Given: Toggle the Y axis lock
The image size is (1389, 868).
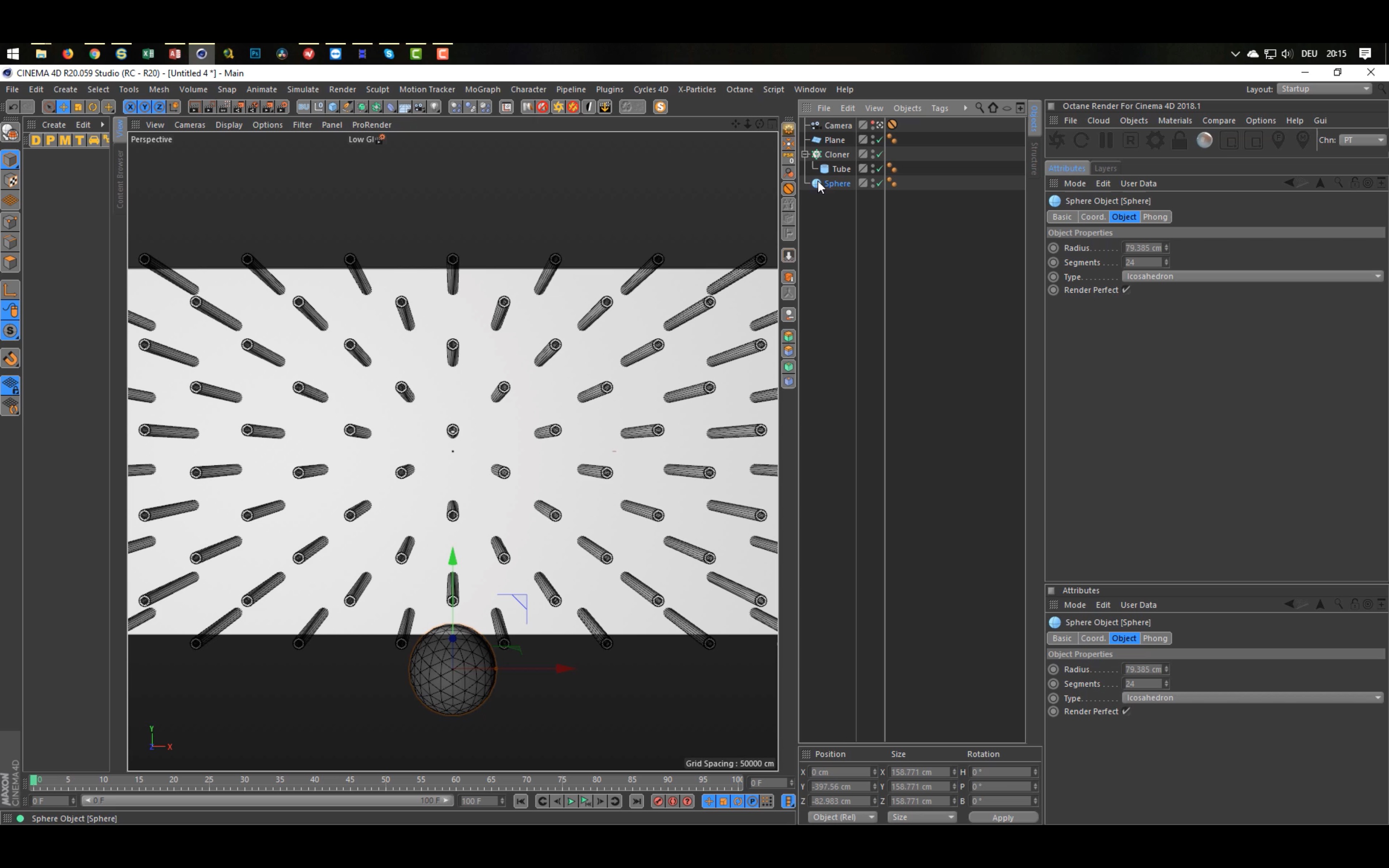Looking at the screenshot, I should click(x=145, y=107).
